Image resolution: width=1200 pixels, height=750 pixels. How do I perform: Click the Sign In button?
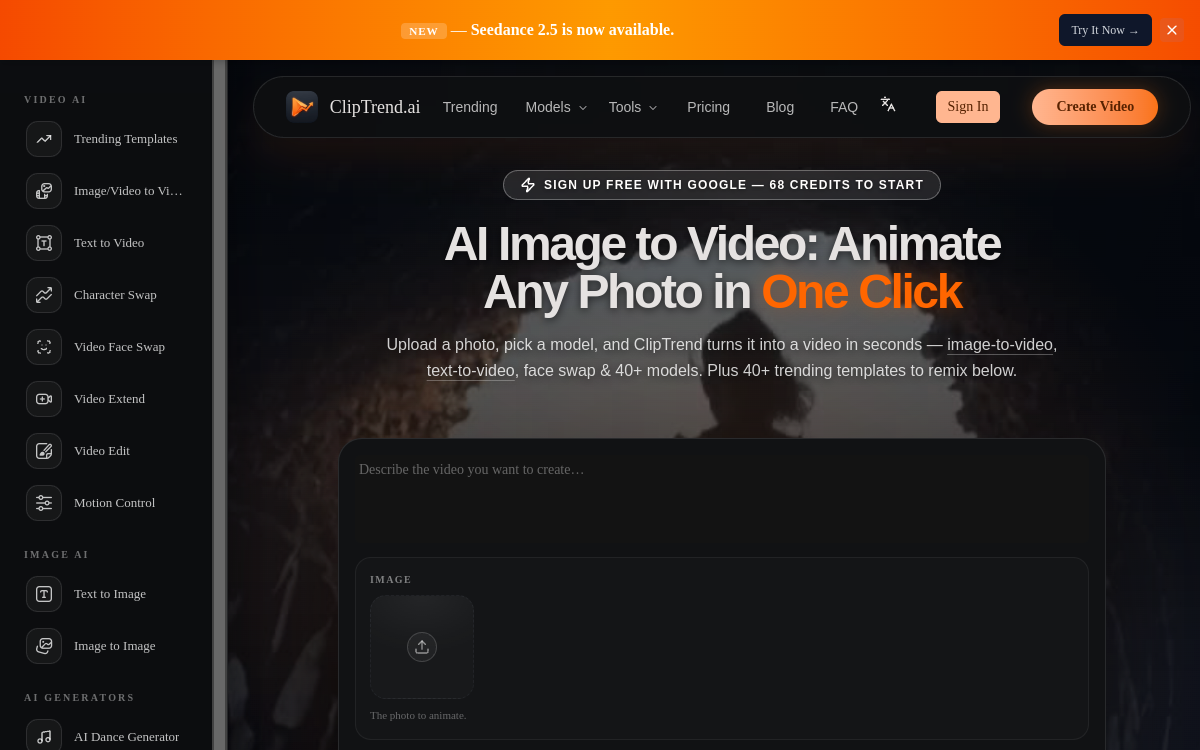[968, 107]
